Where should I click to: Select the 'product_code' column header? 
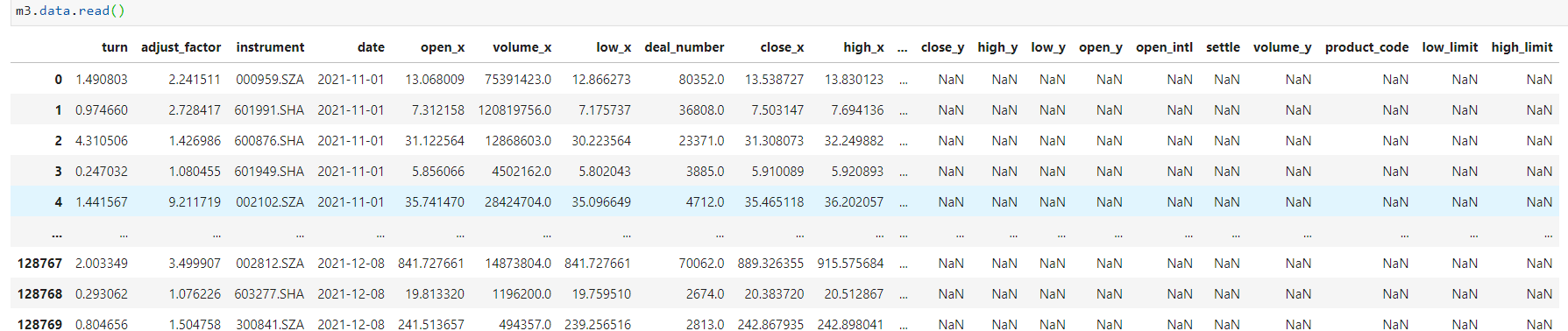(1366, 47)
